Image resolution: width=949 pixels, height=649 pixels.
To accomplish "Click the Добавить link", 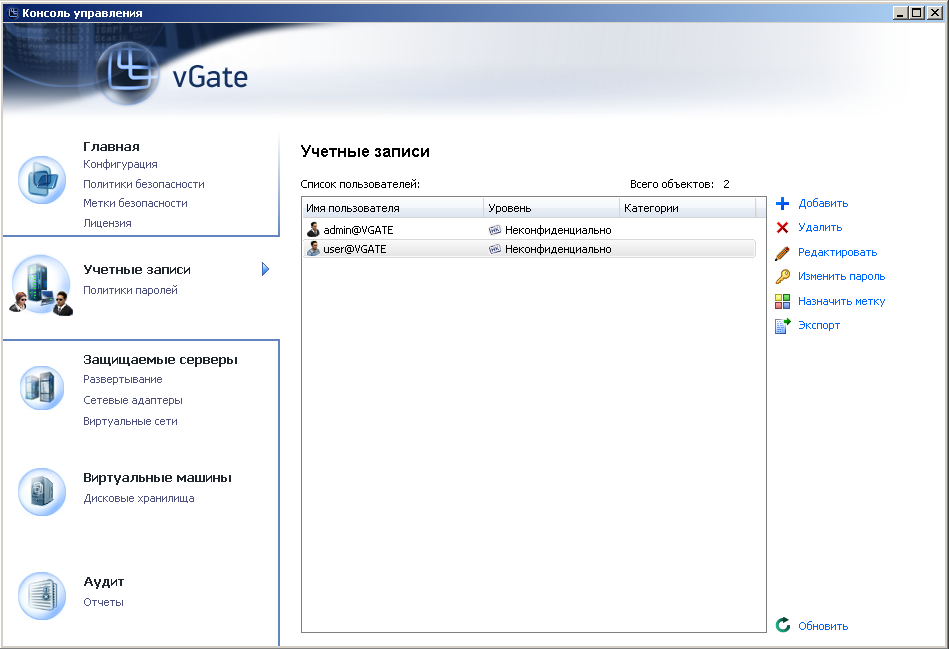I will [x=823, y=203].
